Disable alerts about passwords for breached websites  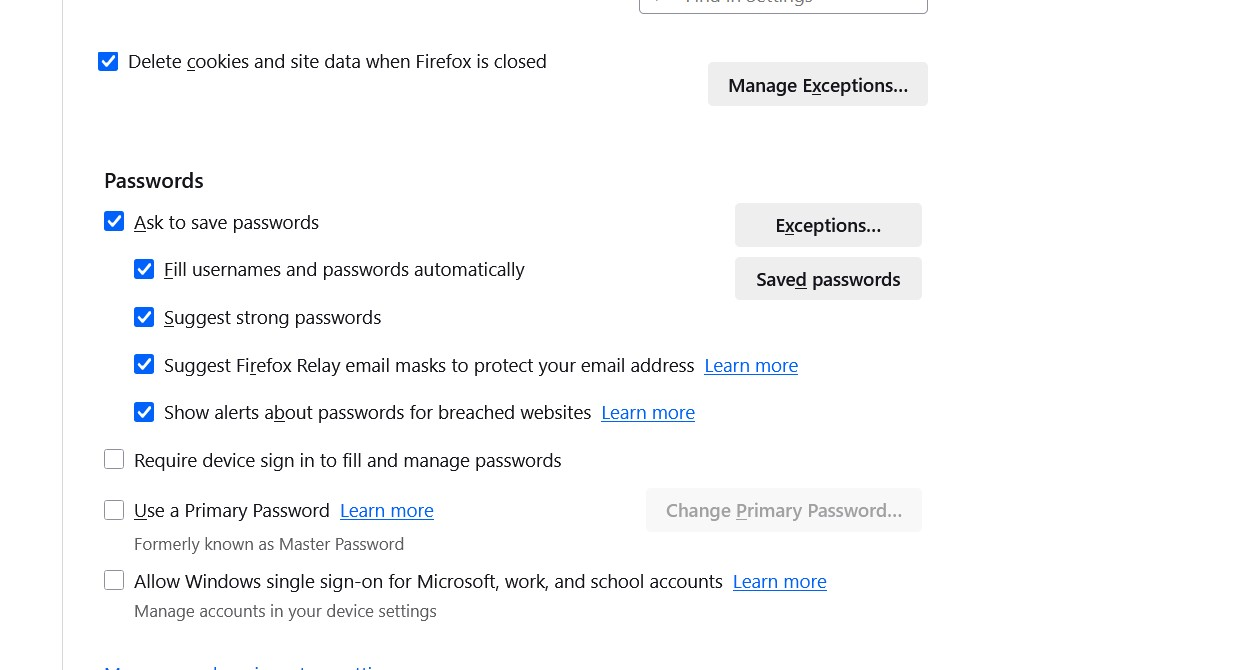pyautogui.click(x=144, y=412)
